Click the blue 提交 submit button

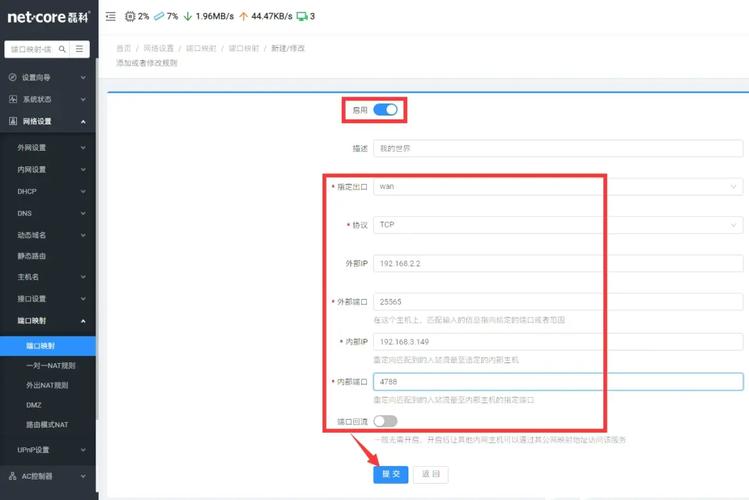(391, 474)
